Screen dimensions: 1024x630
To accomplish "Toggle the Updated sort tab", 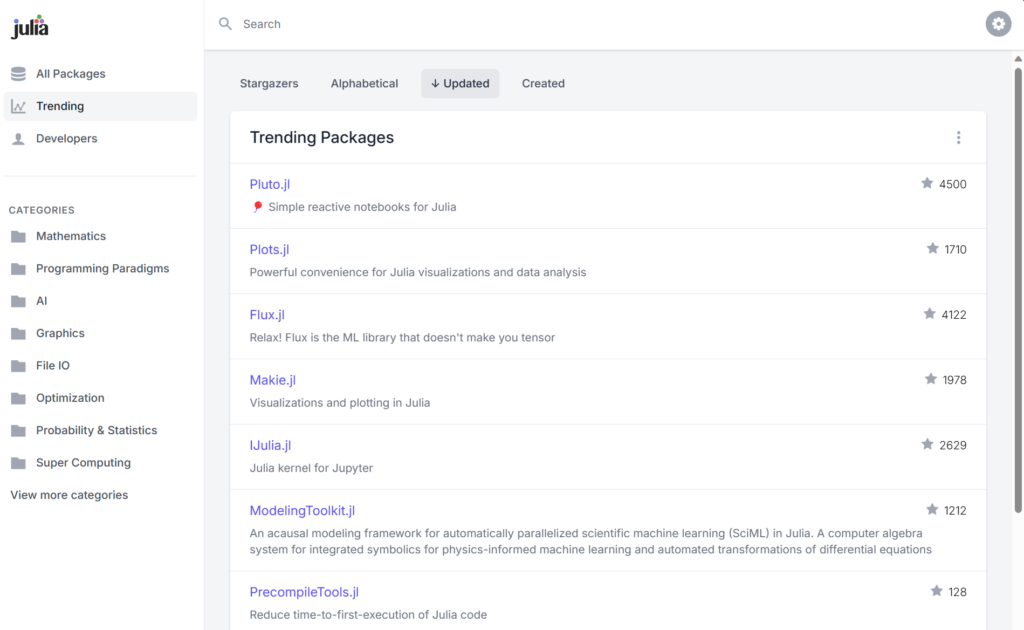I will click(460, 84).
